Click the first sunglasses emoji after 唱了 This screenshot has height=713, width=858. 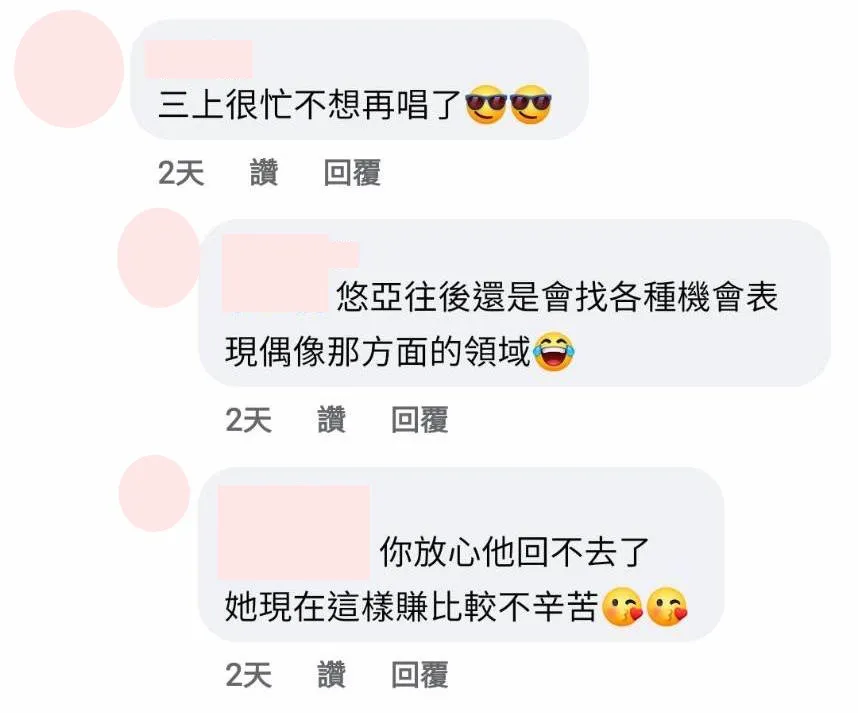485,104
